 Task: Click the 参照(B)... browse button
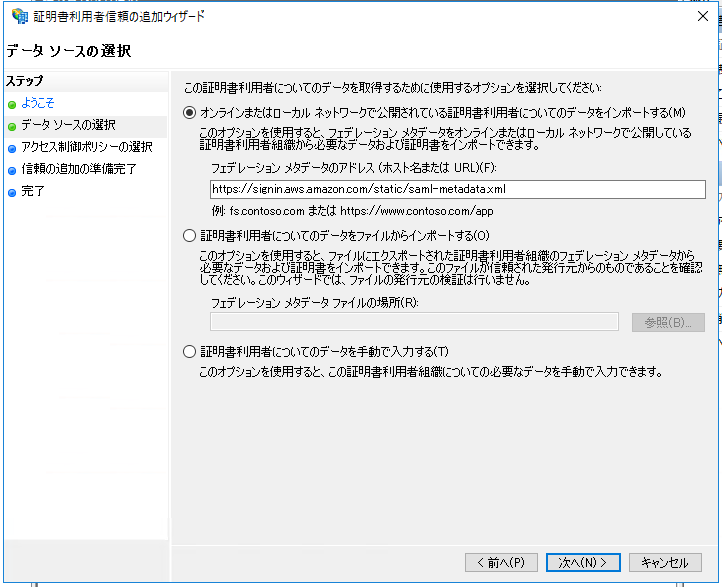point(668,322)
